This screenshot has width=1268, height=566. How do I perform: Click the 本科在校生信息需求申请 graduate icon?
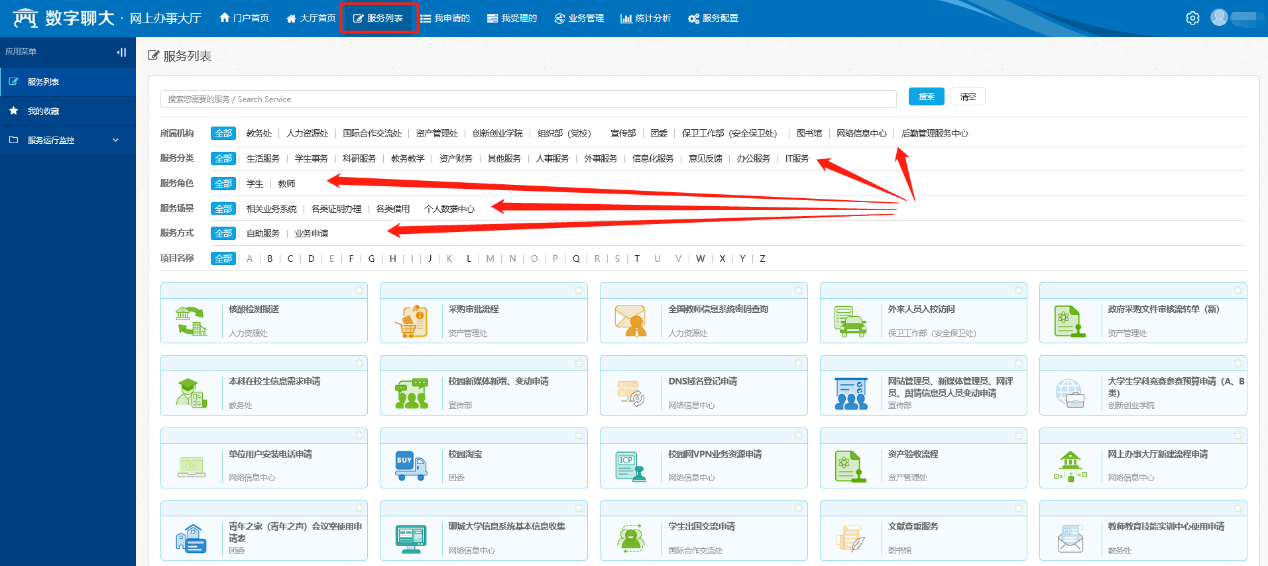[191, 393]
